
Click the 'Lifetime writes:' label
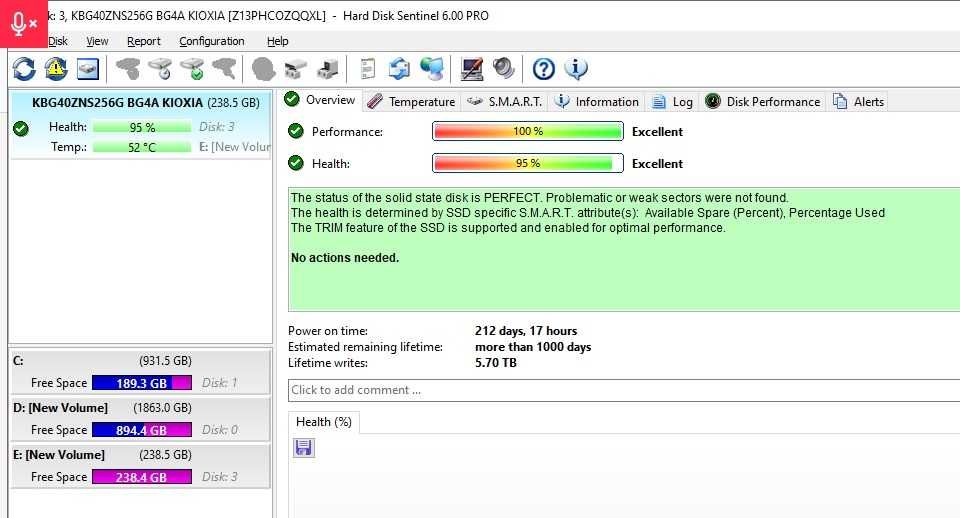328,362
